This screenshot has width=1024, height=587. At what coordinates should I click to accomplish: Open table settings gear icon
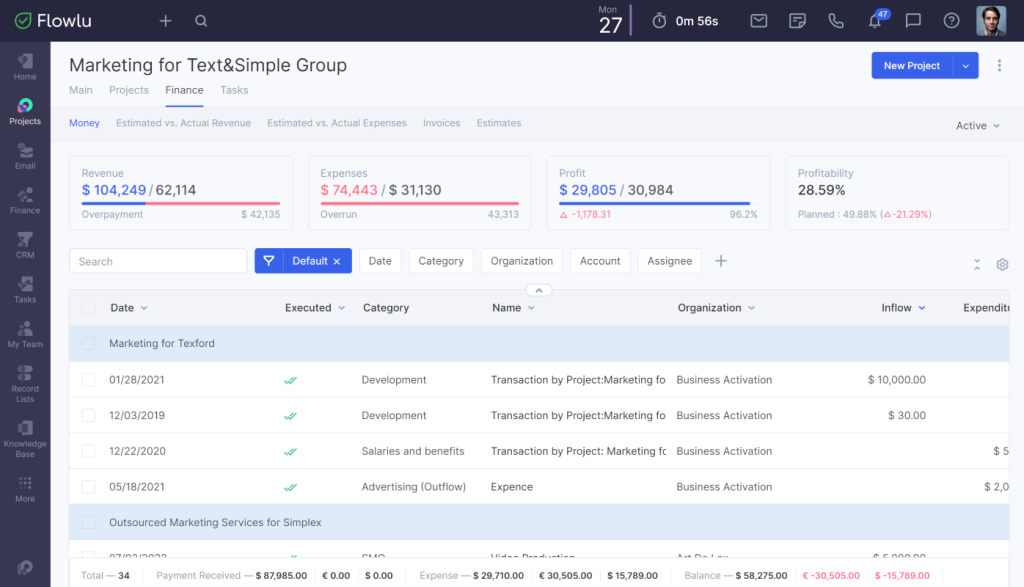[1002, 264]
